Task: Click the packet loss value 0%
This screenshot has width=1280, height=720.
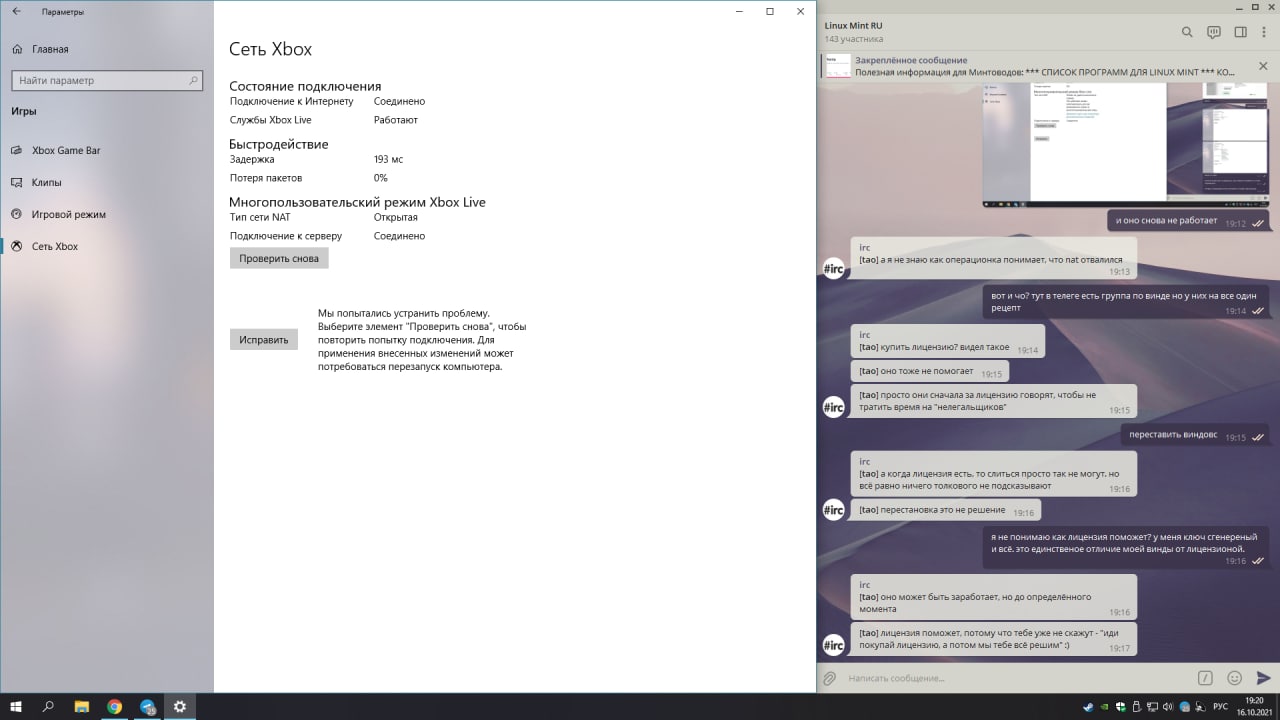Action: click(380, 178)
